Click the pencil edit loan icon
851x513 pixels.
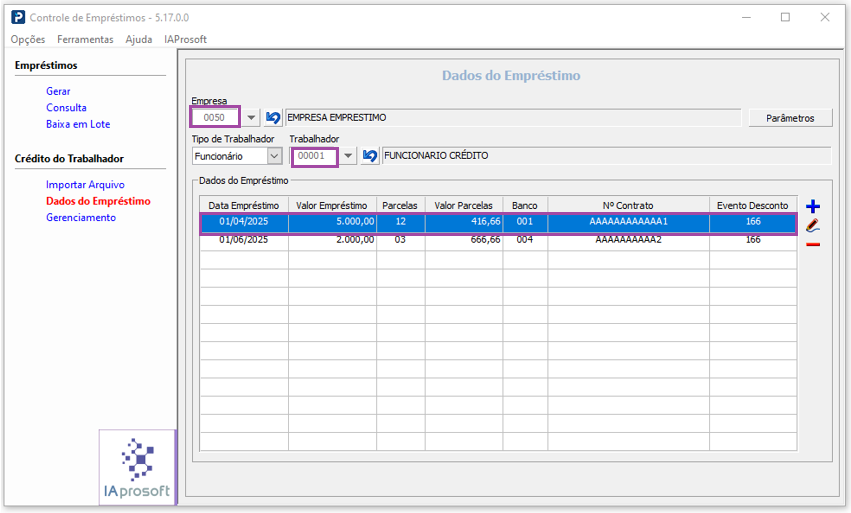tap(812, 225)
